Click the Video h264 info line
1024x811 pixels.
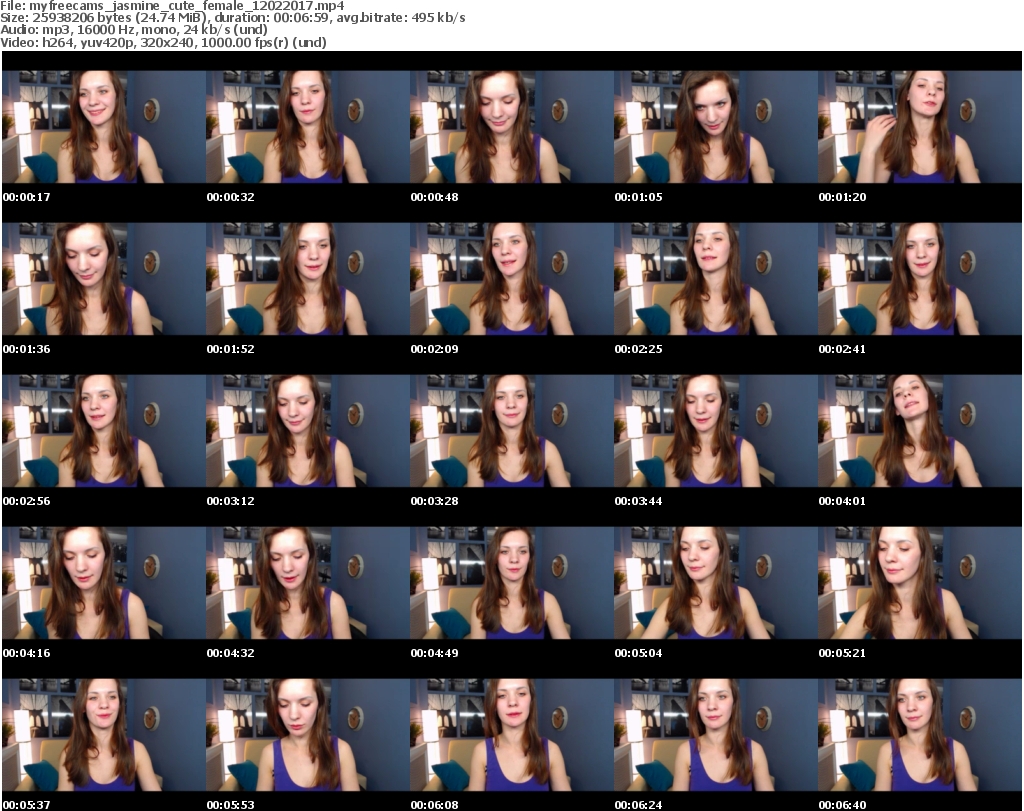pyautogui.click(x=163, y=42)
